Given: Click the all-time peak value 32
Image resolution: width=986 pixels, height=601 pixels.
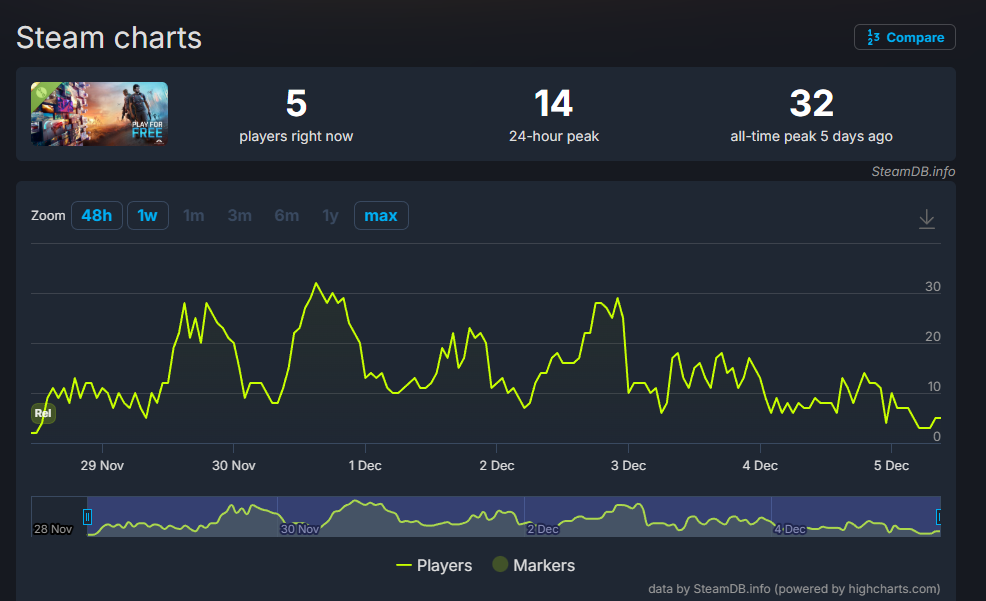Looking at the screenshot, I should (x=811, y=104).
